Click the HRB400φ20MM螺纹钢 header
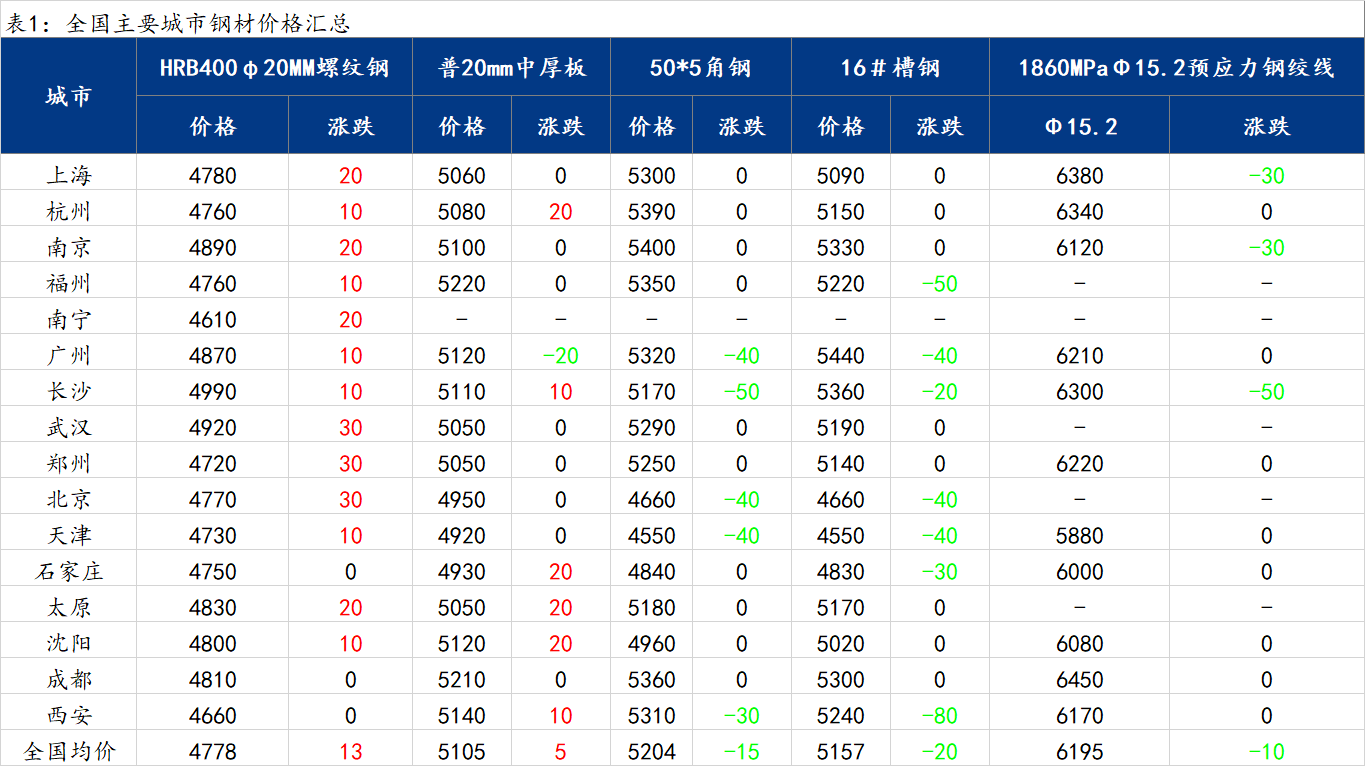 [x=274, y=68]
